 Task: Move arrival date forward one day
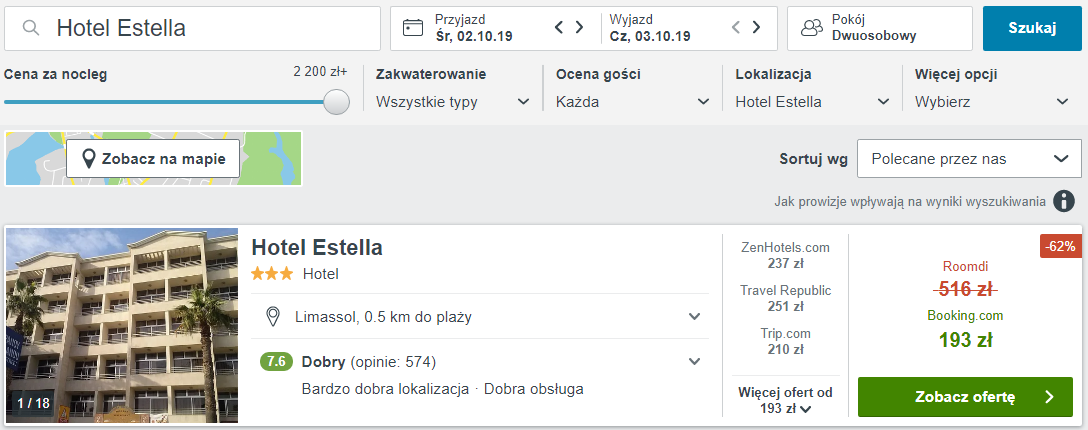point(579,28)
